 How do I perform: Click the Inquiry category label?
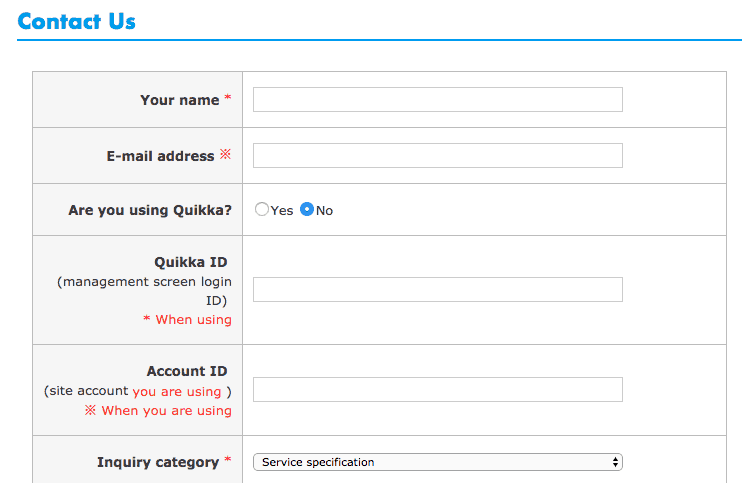[x=158, y=462]
